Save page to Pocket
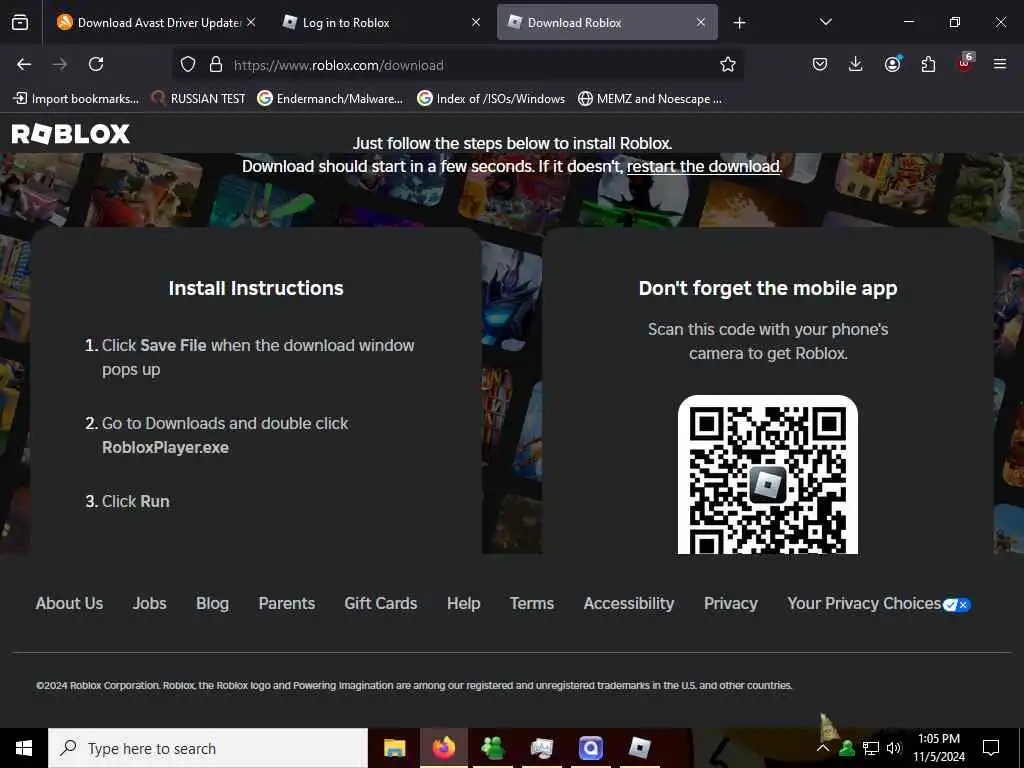Image resolution: width=1024 pixels, height=768 pixels. 820,64
